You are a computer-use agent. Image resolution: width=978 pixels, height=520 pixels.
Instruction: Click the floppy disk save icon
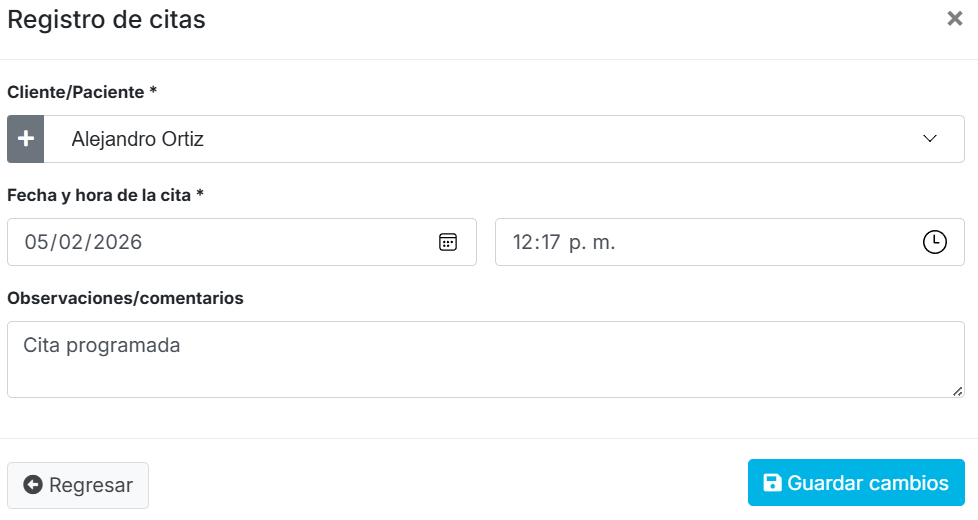pyautogui.click(x=772, y=483)
